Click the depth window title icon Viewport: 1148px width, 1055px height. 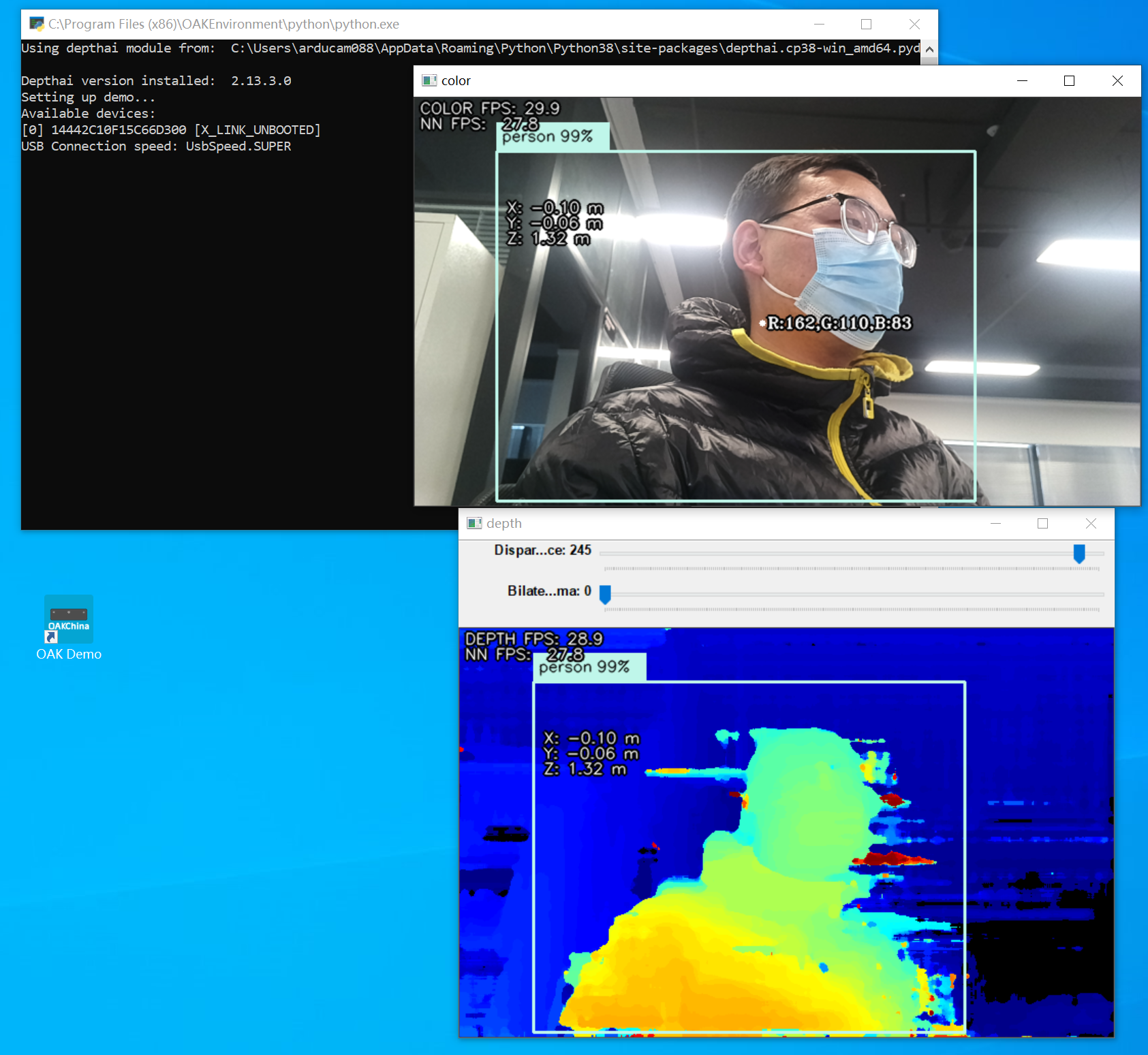[x=474, y=523]
